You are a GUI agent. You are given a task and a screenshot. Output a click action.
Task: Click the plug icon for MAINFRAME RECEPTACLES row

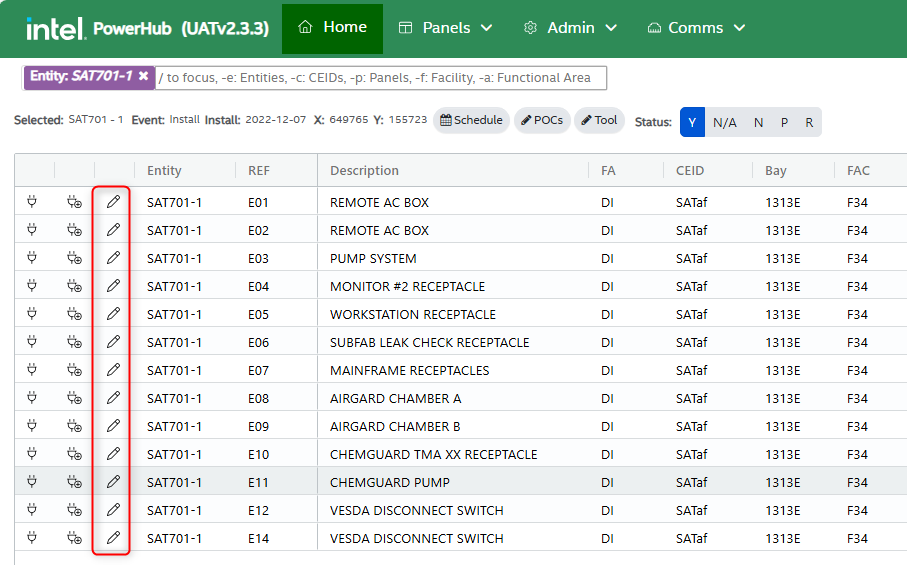pos(33,370)
